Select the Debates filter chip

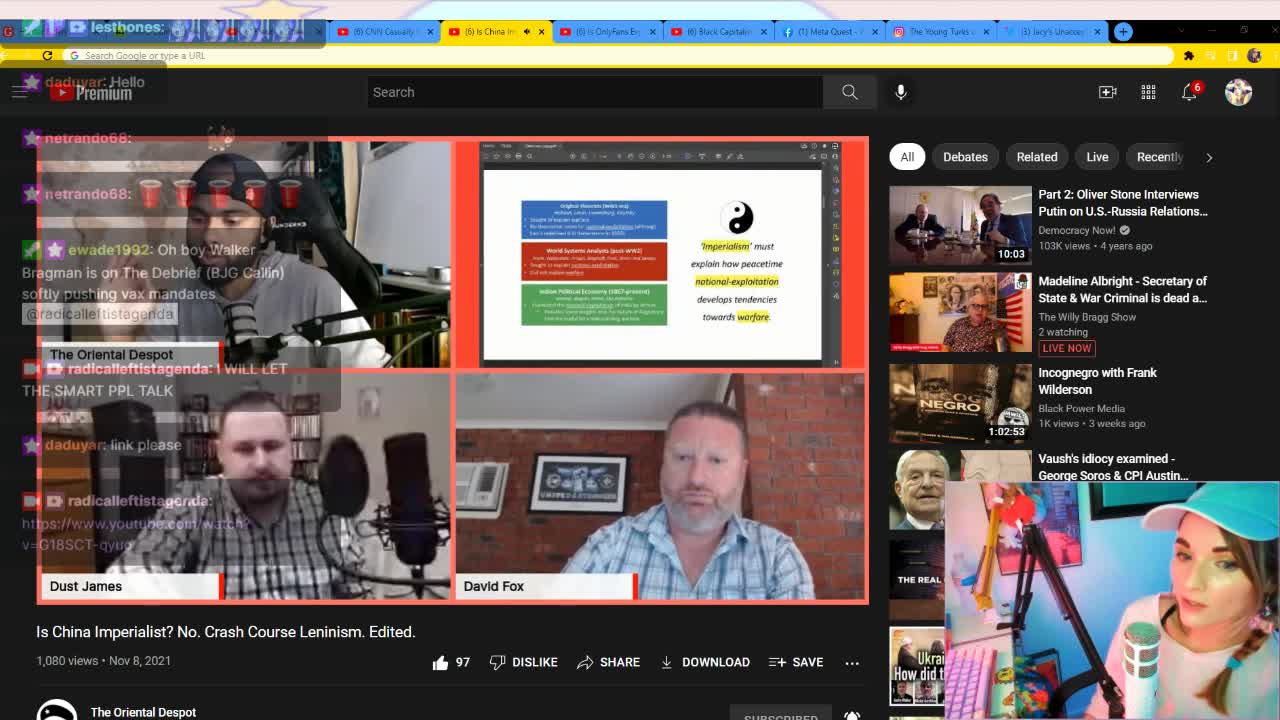965,156
